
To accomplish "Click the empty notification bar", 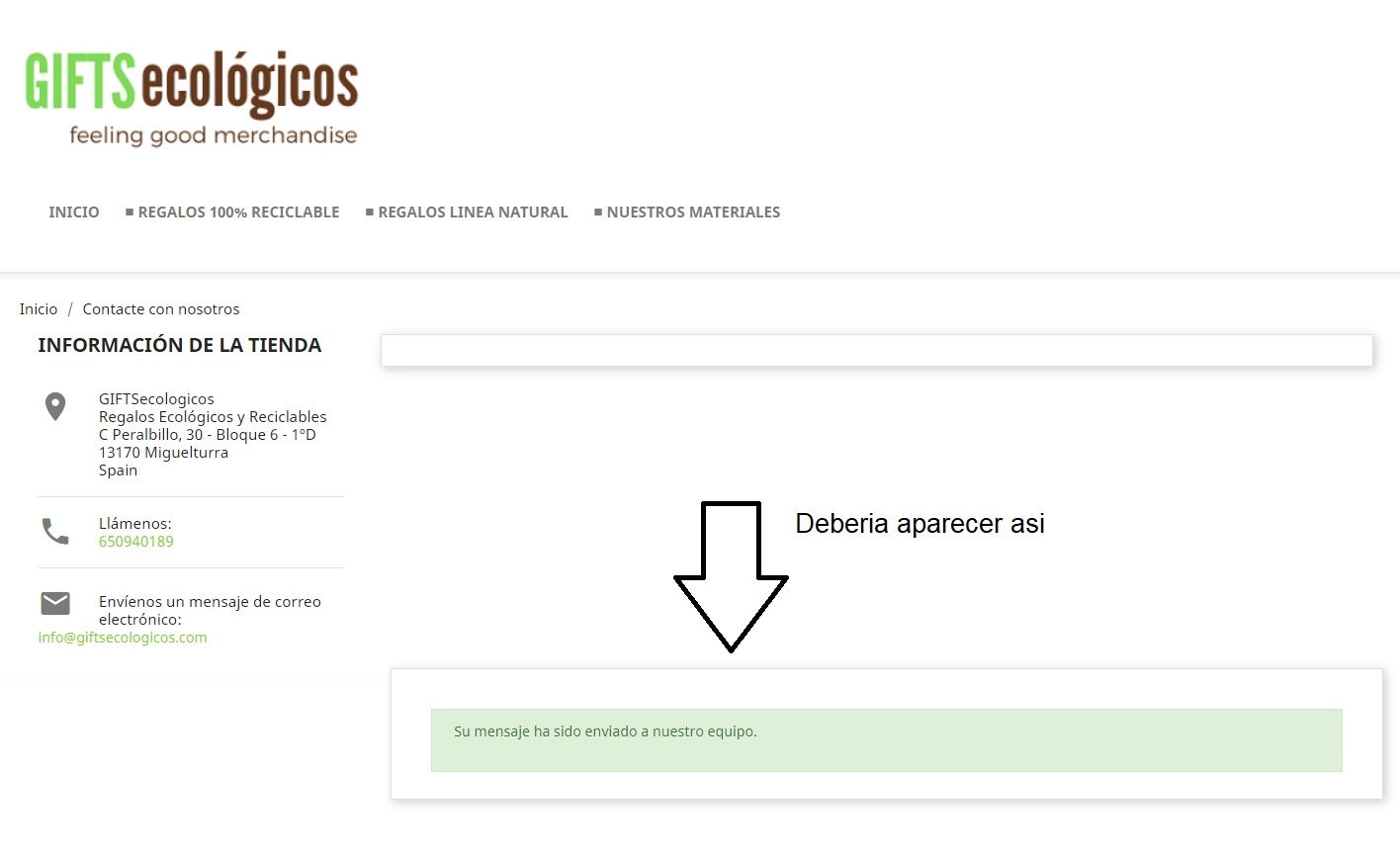I will click(x=877, y=350).
